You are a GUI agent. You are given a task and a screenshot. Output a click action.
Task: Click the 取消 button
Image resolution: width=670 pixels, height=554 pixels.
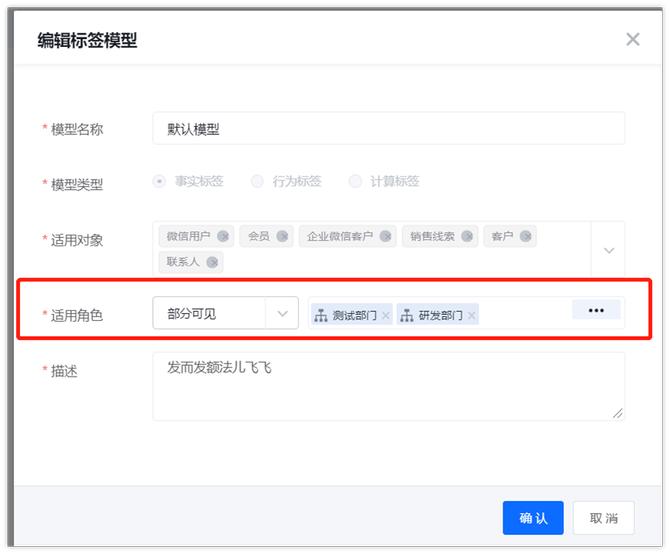(603, 518)
